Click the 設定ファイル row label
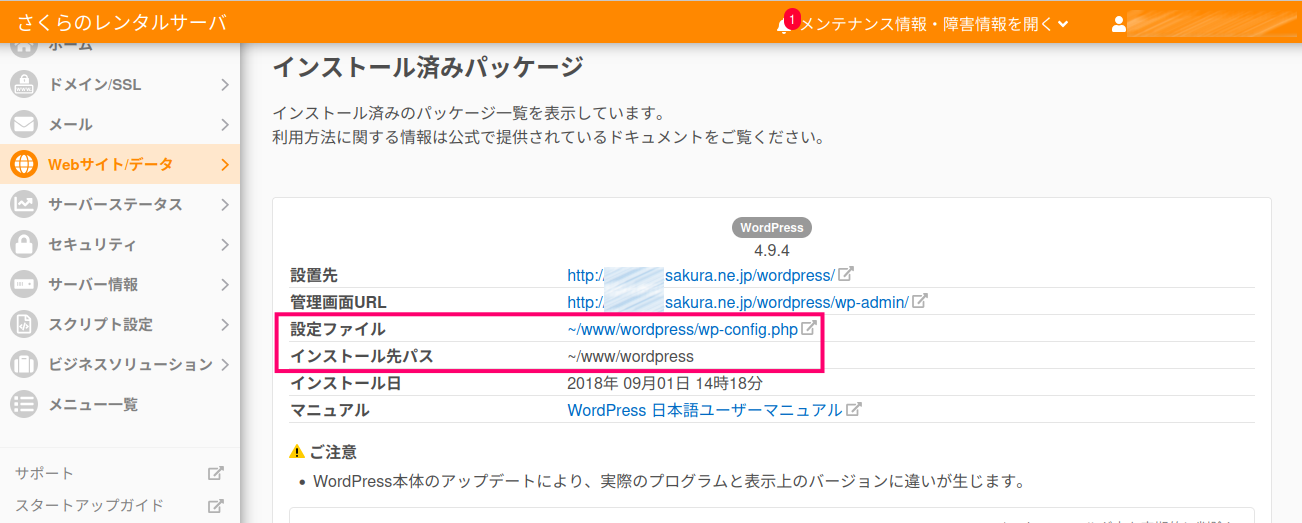Viewport: 1302px width, 523px height. [x=337, y=329]
